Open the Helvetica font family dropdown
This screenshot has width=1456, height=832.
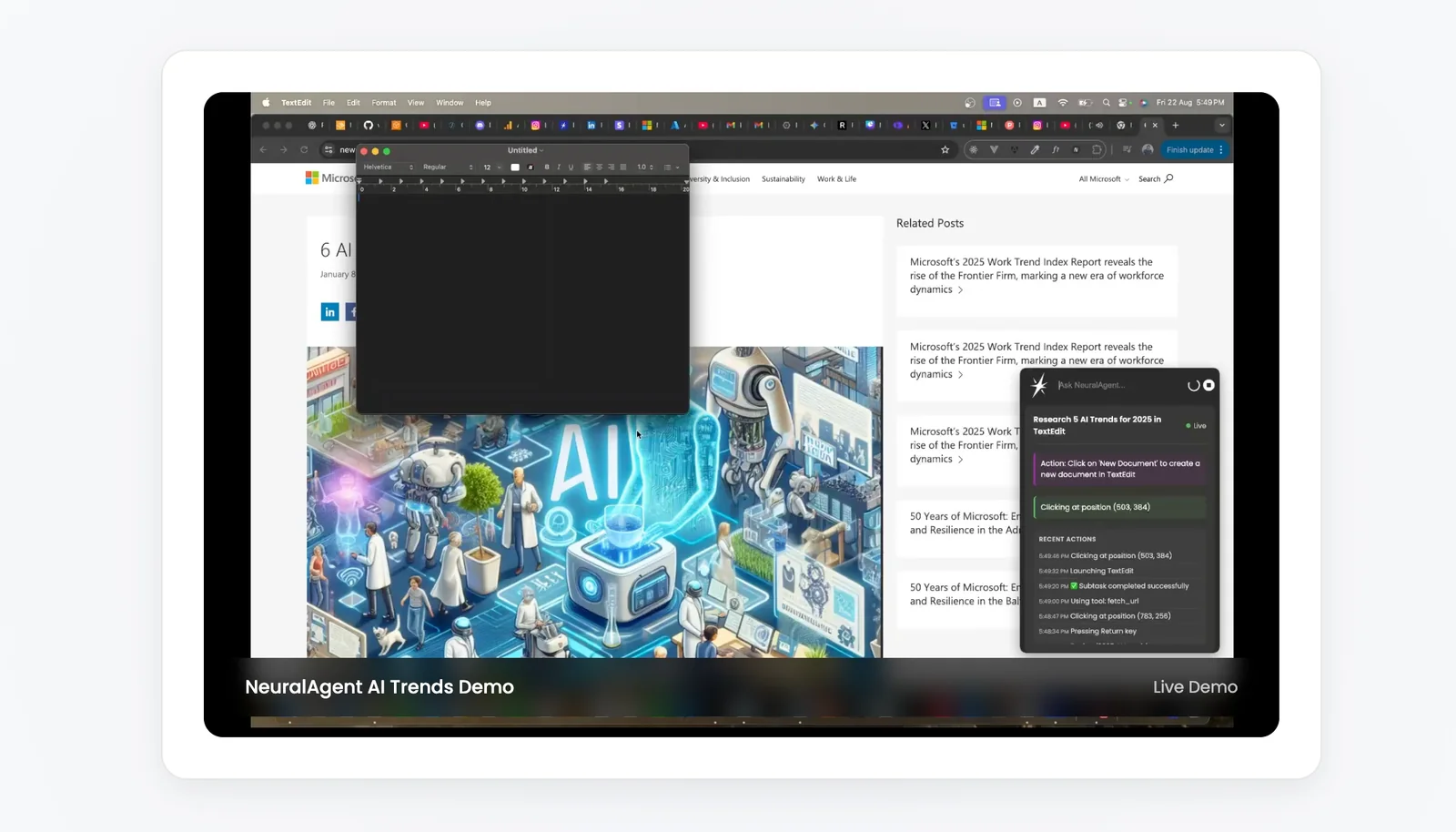click(388, 167)
